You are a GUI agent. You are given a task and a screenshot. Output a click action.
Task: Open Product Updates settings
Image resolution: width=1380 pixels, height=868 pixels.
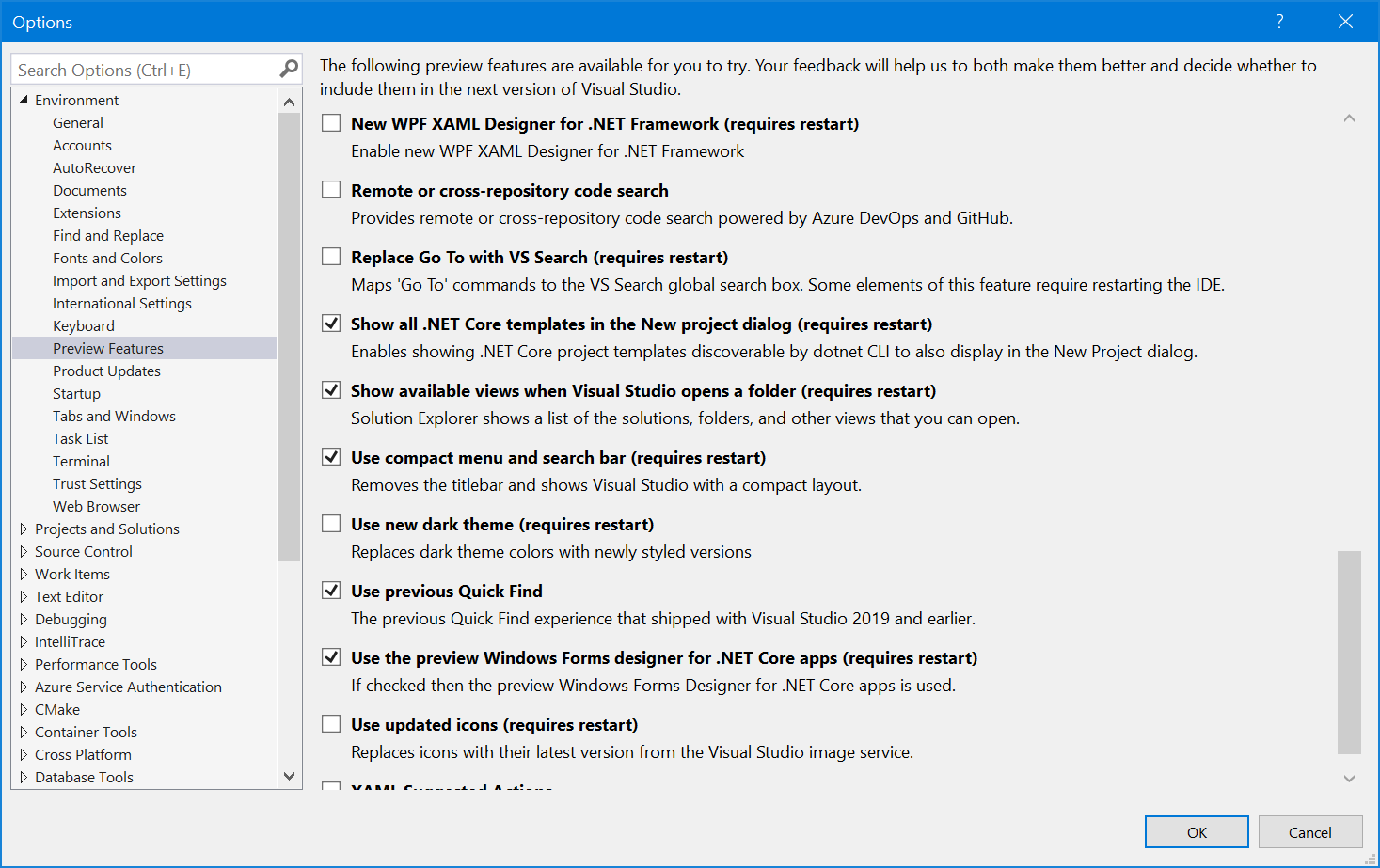106,371
